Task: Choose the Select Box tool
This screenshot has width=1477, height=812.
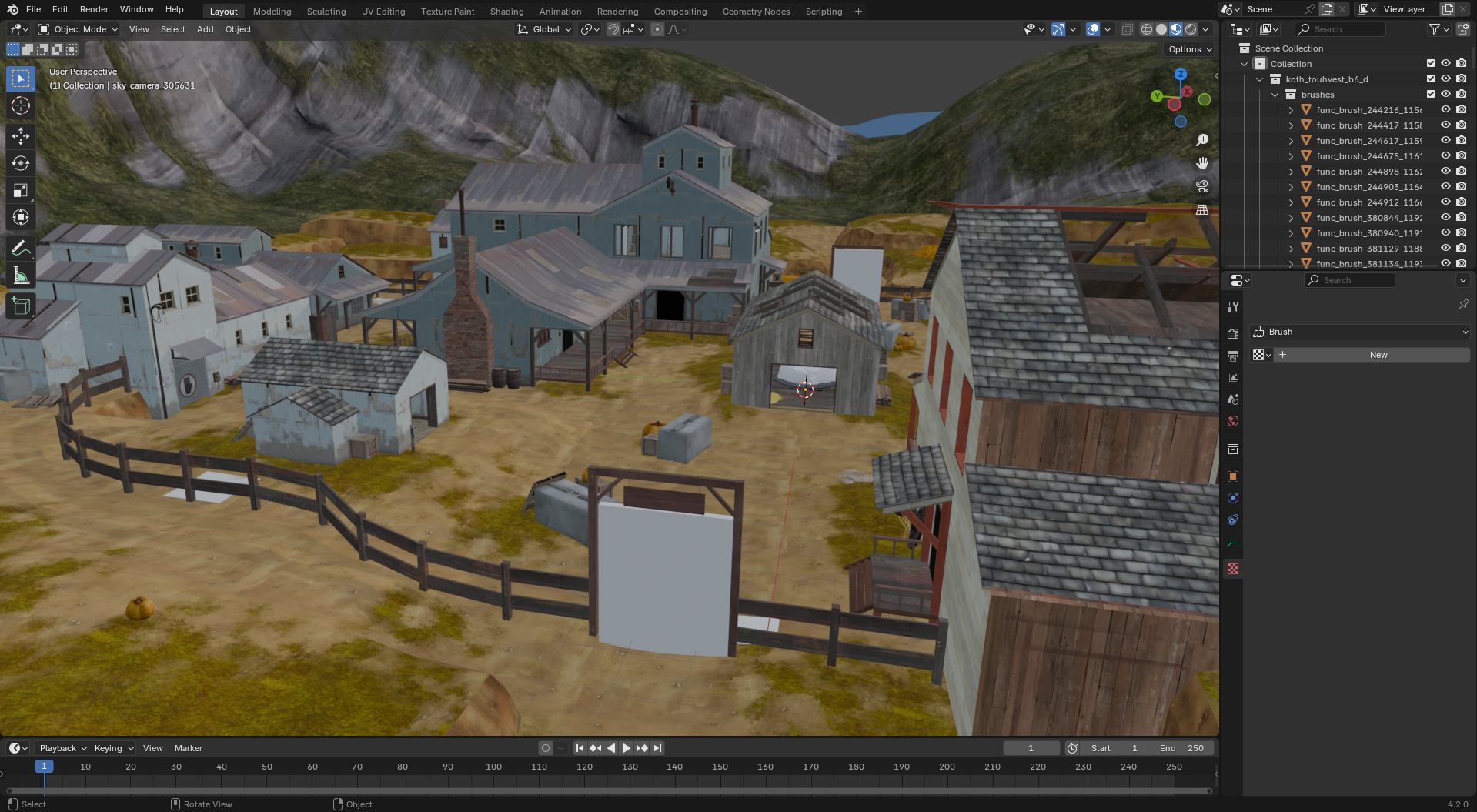Action: [x=21, y=79]
